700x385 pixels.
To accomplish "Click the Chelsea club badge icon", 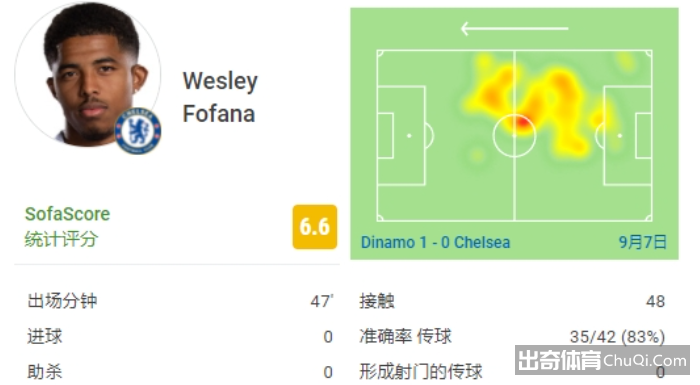I will [138, 131].
